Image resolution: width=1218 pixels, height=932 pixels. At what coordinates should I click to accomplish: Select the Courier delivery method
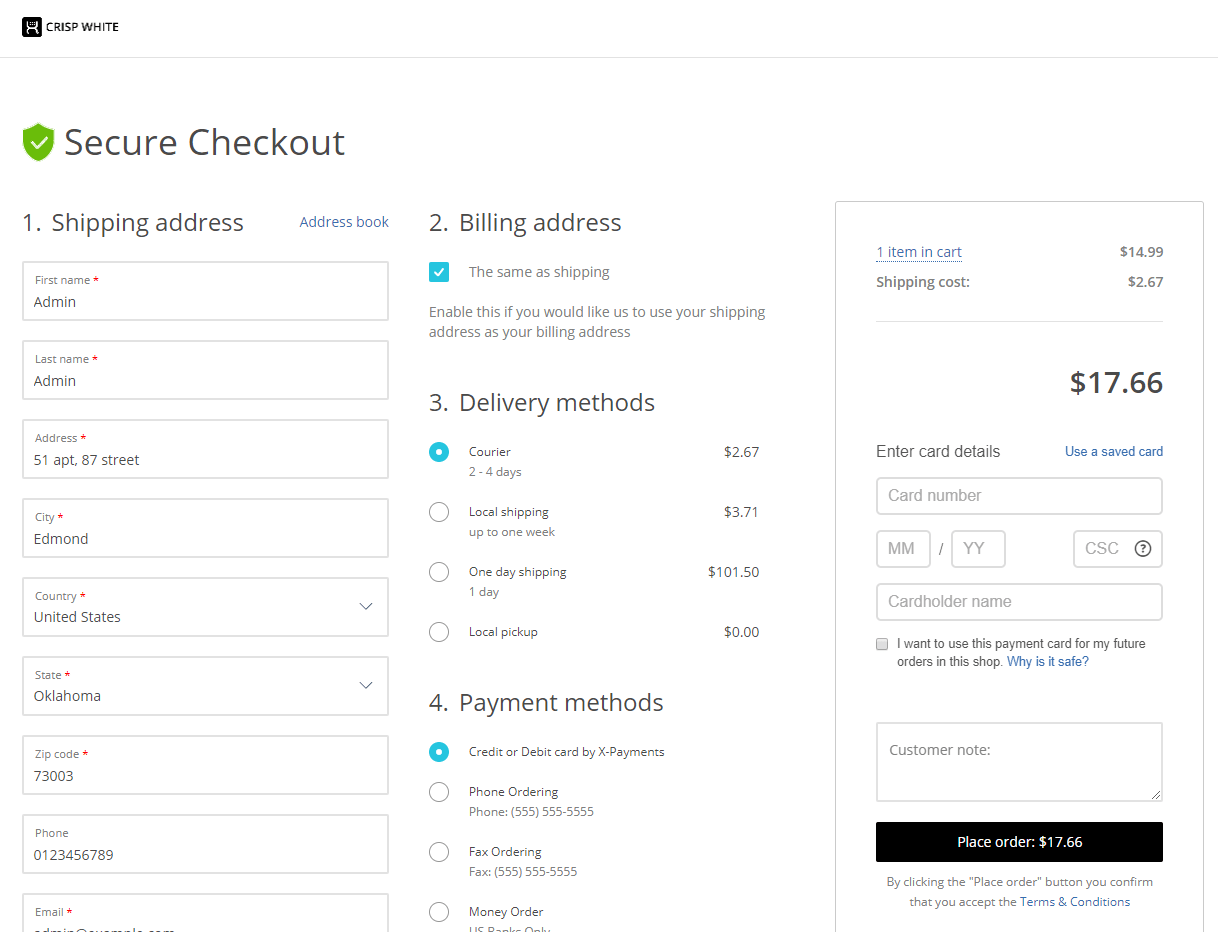coord(439,452)
